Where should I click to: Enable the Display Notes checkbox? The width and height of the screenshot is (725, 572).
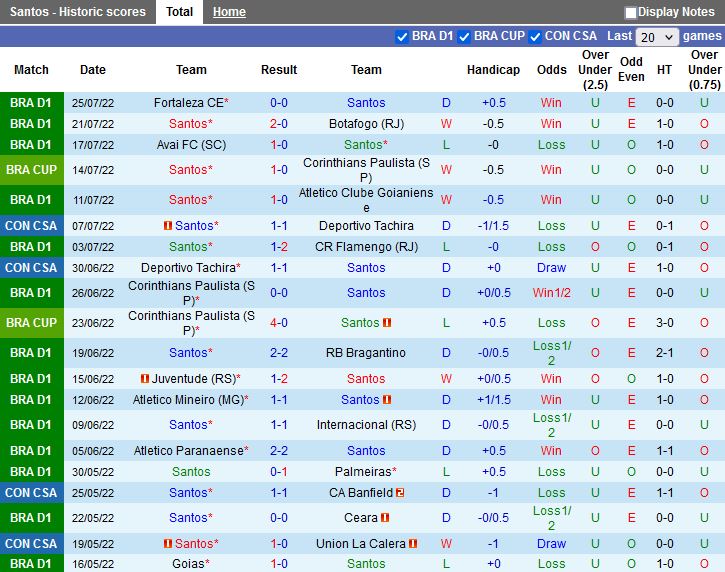630,12
